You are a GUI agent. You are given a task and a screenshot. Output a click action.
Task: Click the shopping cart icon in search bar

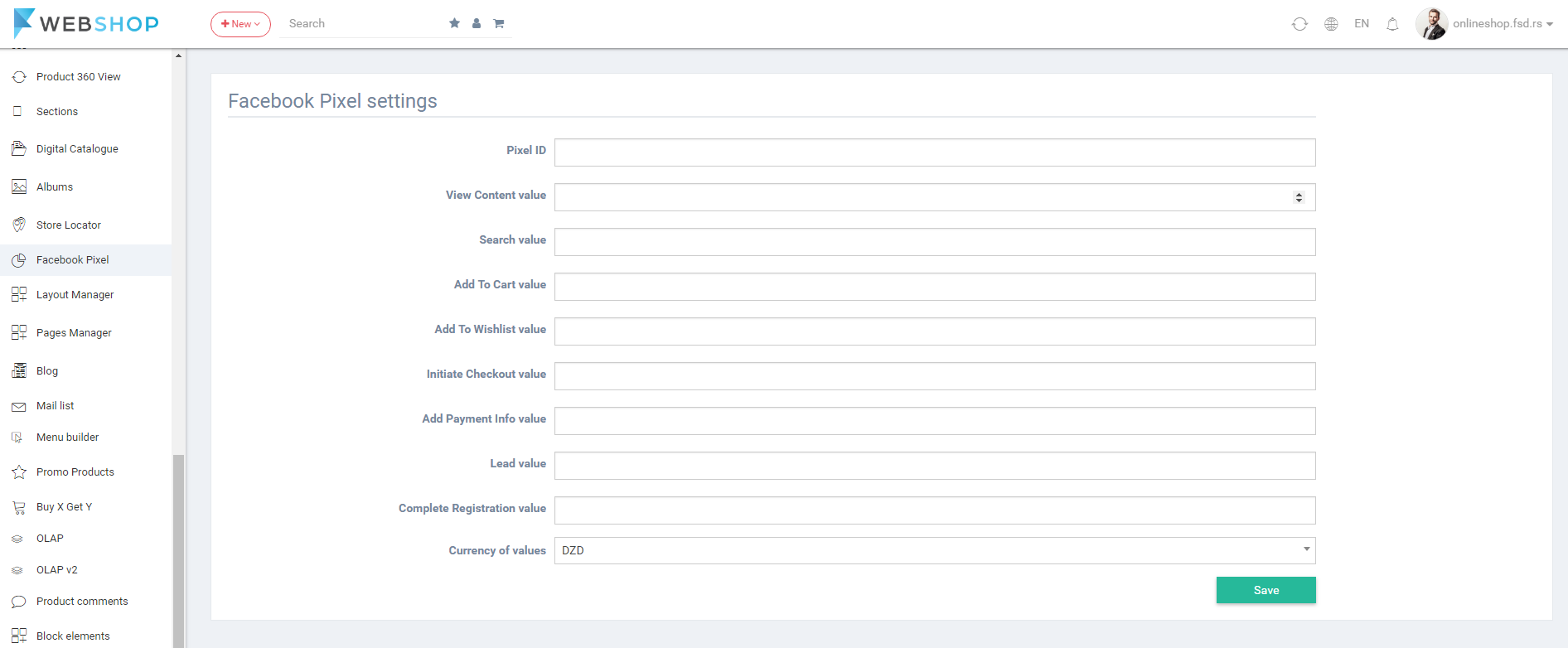pos(499,23)
